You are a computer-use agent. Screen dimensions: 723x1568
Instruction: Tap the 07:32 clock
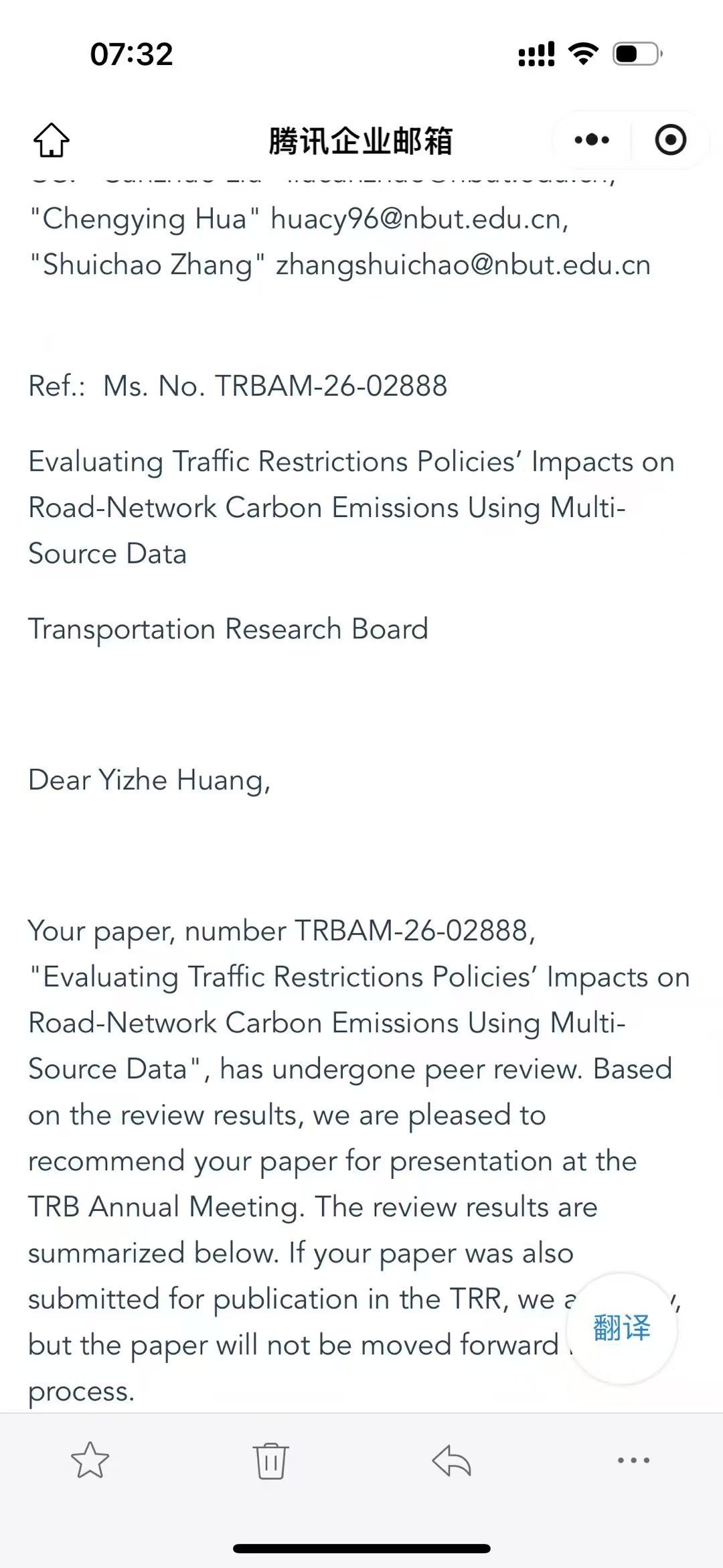(132, 54)
